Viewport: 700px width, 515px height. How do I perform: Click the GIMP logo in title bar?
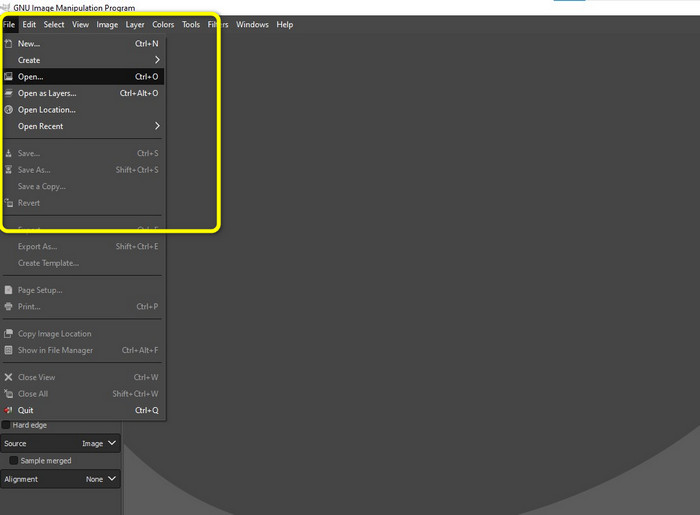pos(5,8)
